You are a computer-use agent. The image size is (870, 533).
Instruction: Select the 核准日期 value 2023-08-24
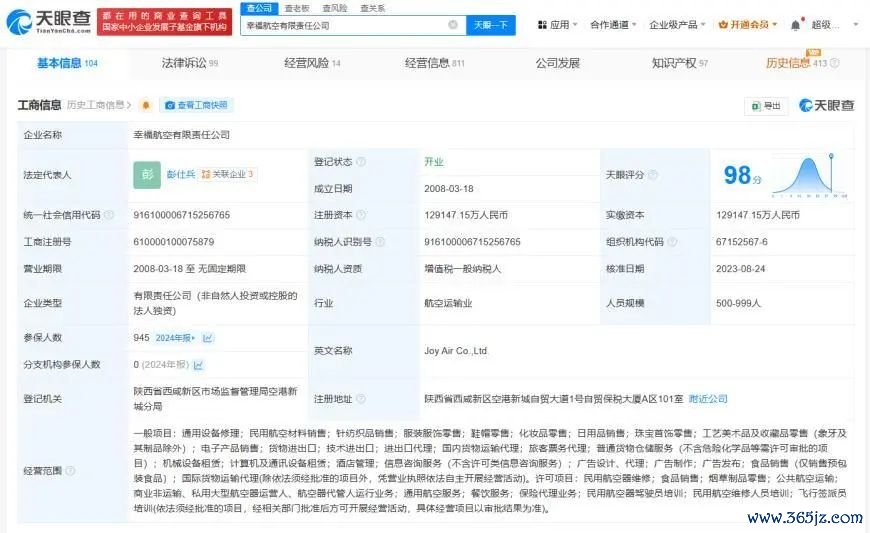pyautogui.click(x=740, y=269)
